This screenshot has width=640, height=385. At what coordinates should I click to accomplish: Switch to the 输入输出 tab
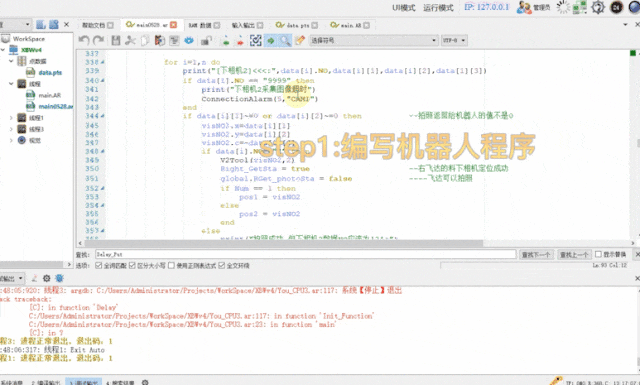point(247,25)
